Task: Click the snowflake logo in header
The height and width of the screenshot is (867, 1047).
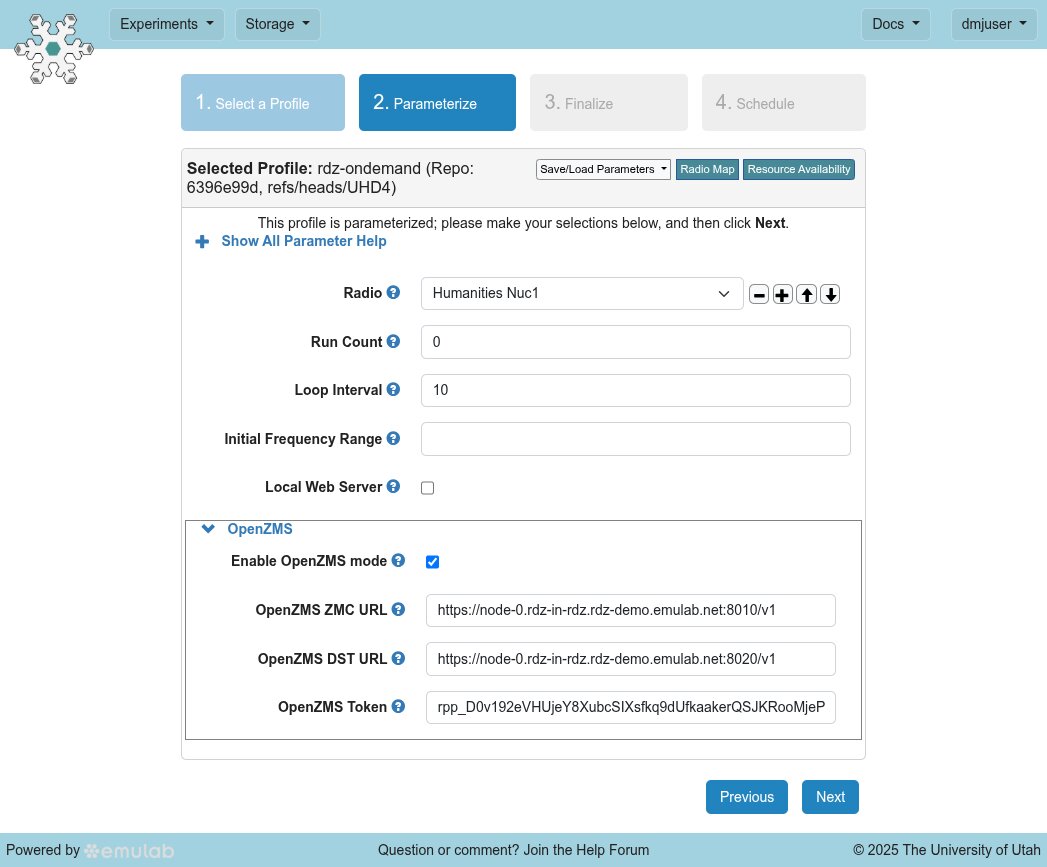Action: pyautogui.click(x=53, y=49)
